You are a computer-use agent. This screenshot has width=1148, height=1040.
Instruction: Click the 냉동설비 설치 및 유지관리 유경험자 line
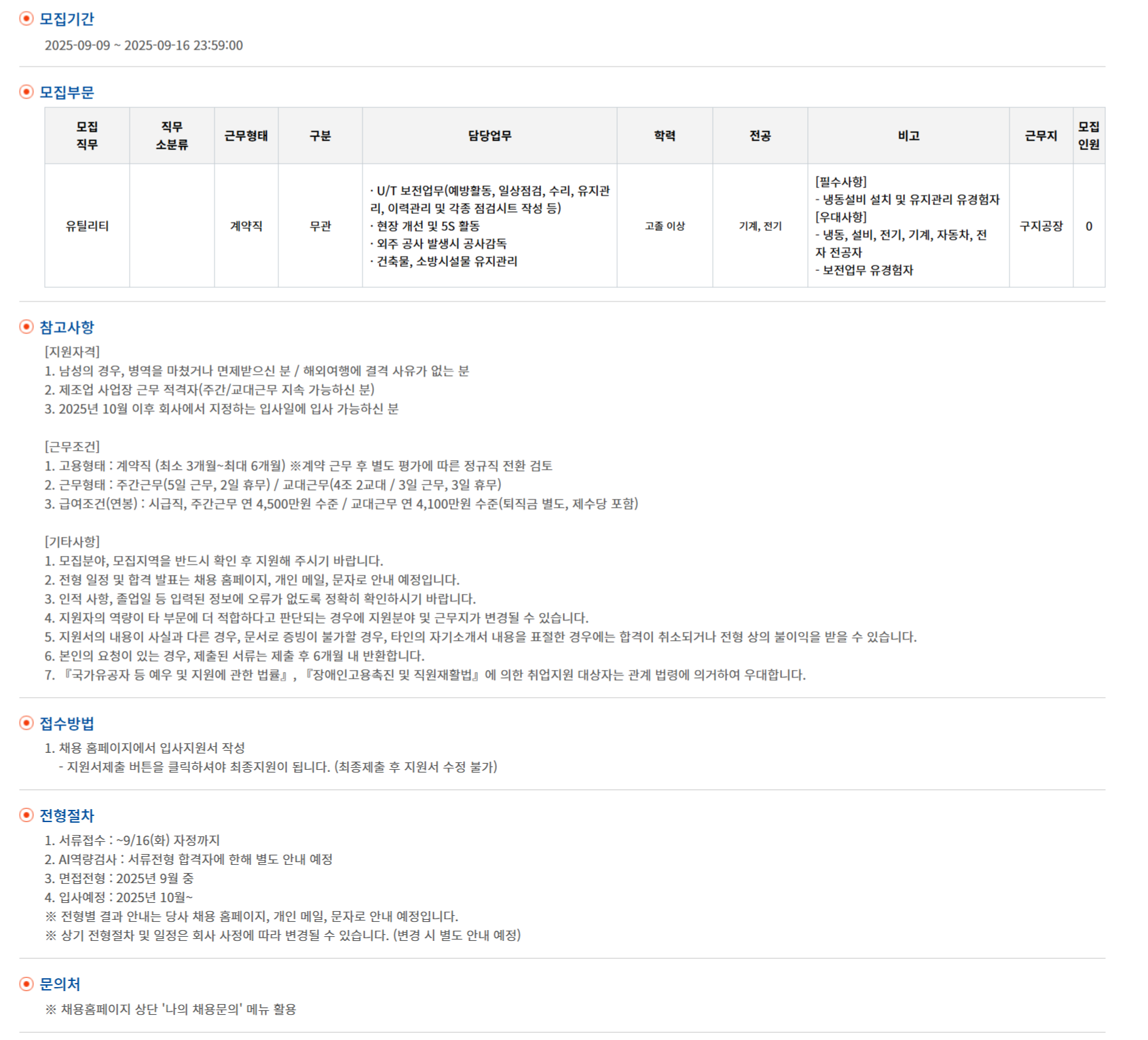coord(908,200)
